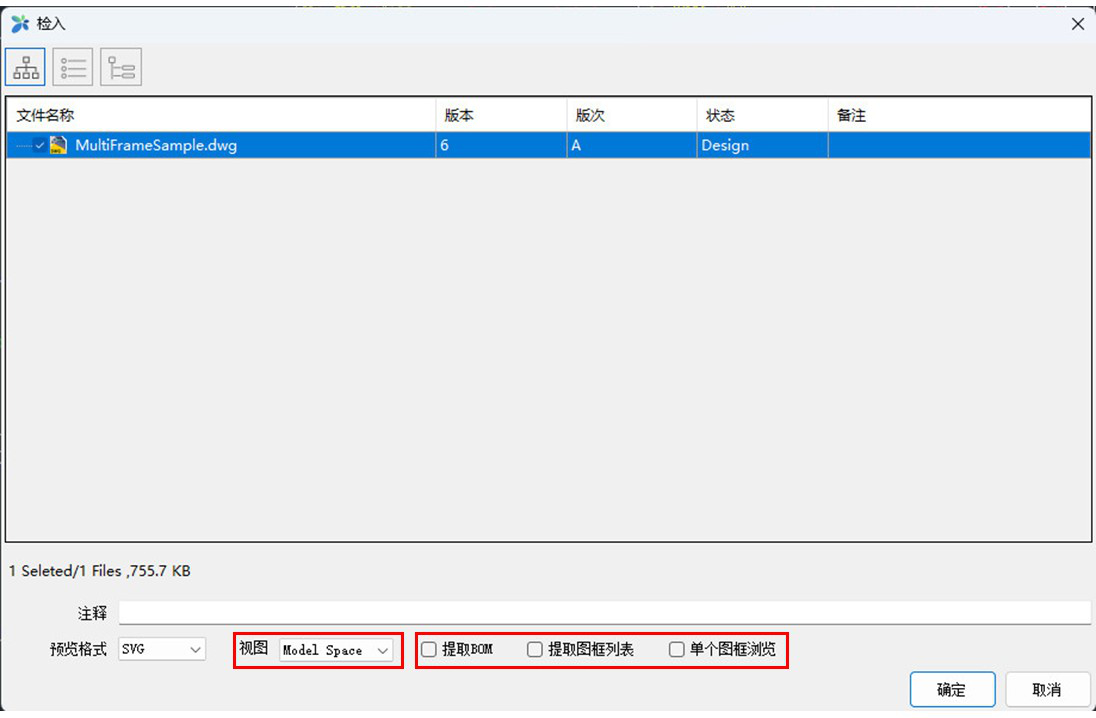Click the 备注 column header
Screen dimensions: 1096x718
click(851, 116)
